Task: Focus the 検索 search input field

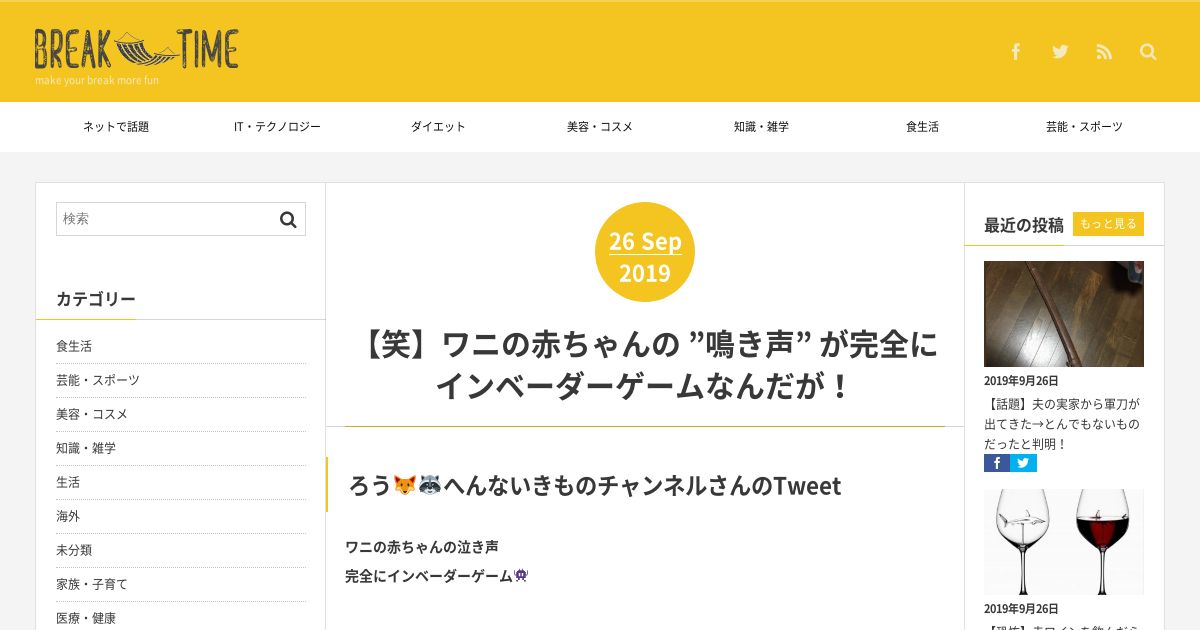Action: [x=166, y=219]
